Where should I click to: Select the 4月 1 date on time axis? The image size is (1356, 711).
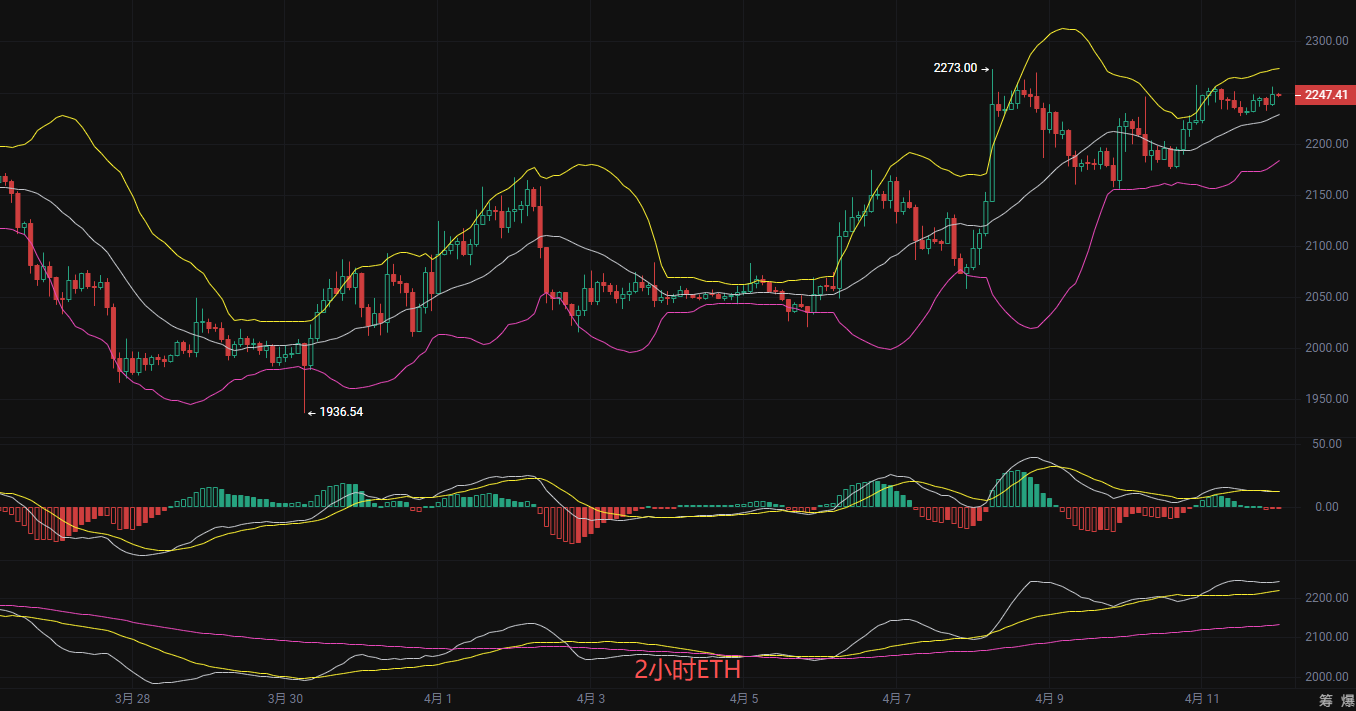438,699
